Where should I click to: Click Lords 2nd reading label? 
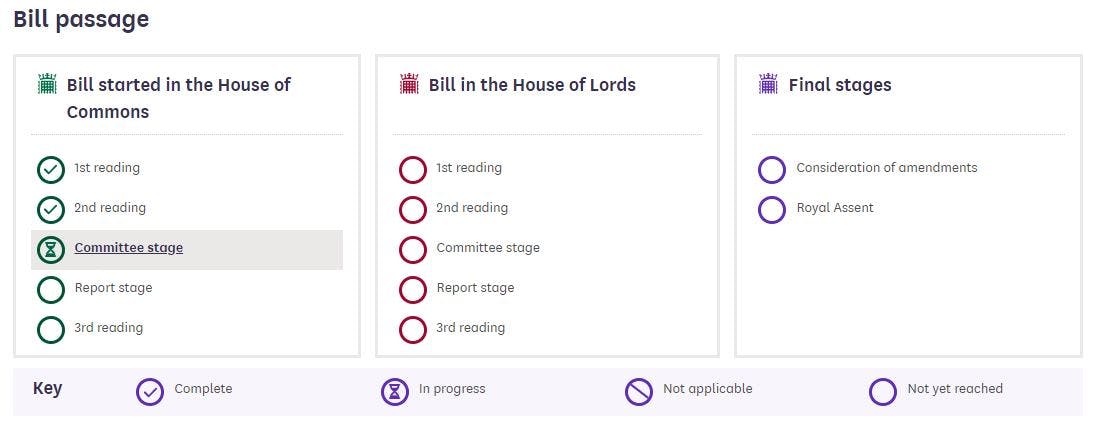[x=471, y=208]
